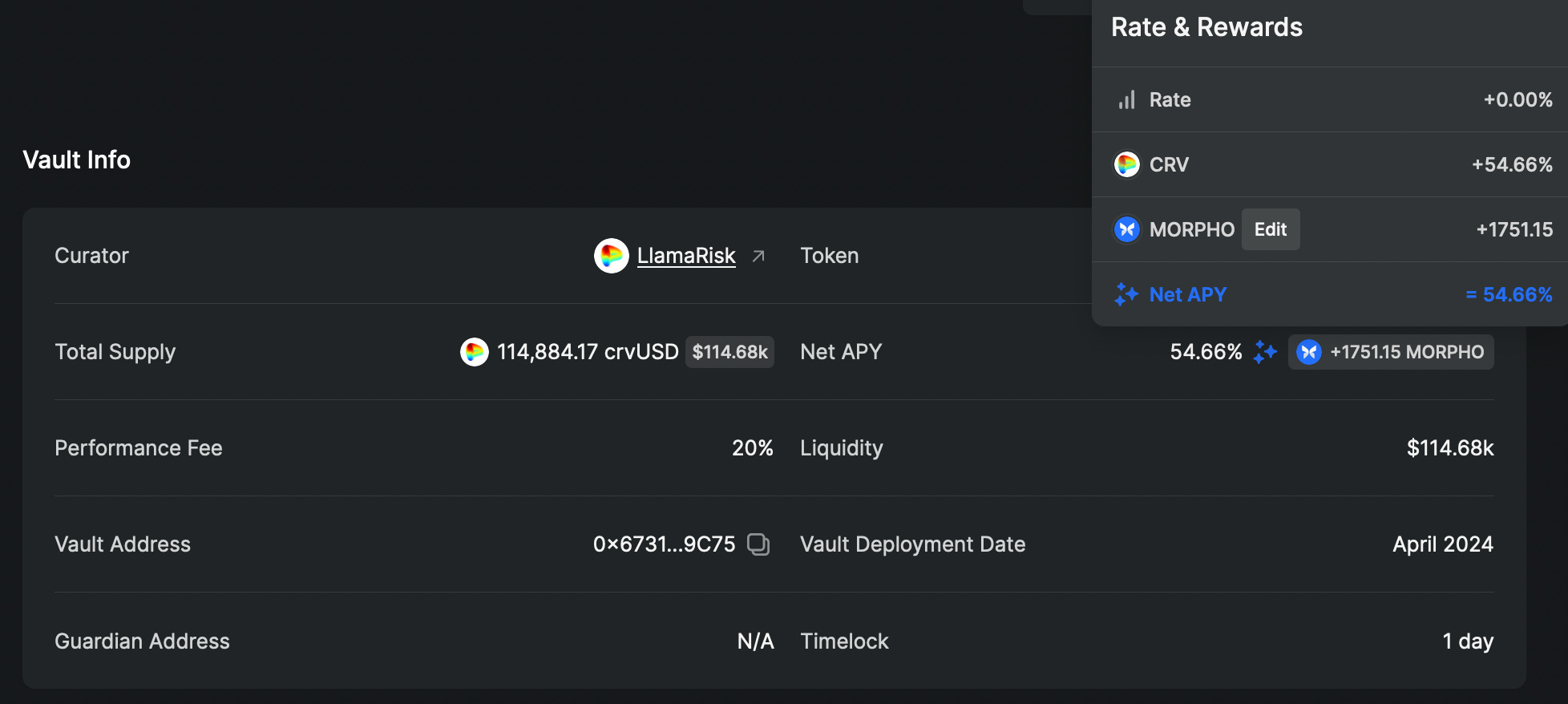
Task: Click the Morpho butterfly icon in the reward badge
Action: 1309,352
